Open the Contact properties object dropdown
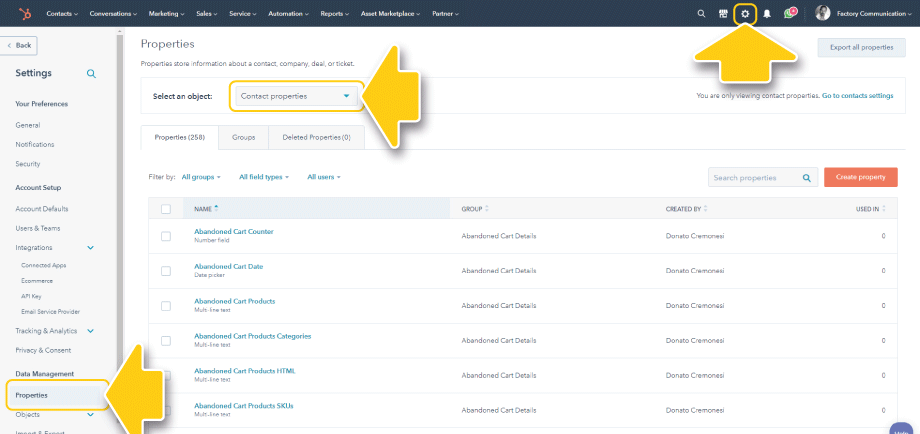 (x=296, y=96)
